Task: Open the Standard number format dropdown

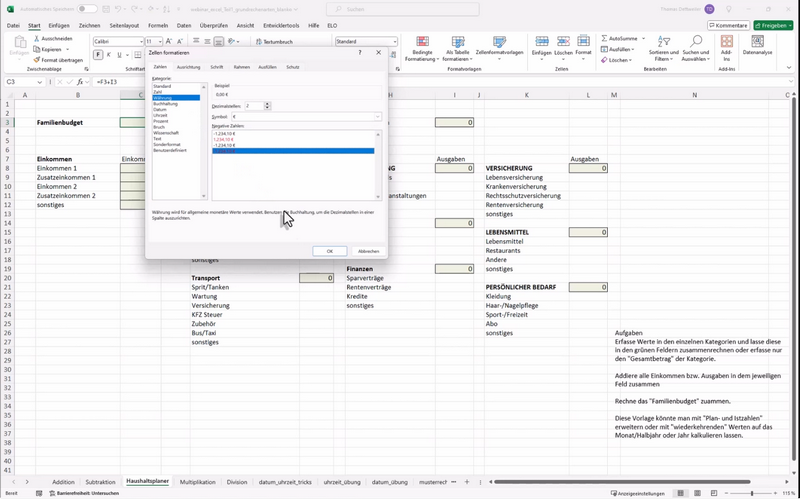Action: 394,42
